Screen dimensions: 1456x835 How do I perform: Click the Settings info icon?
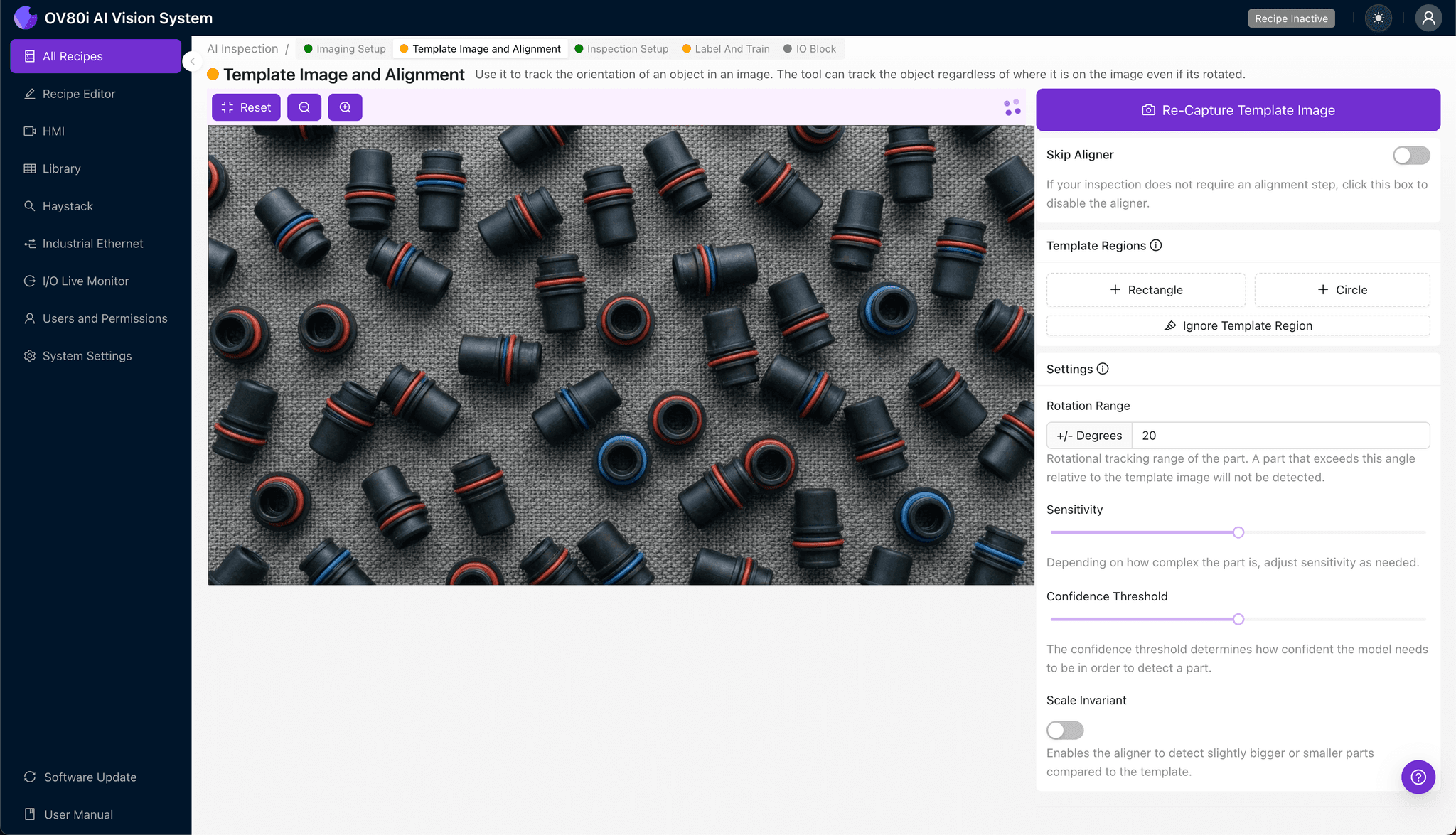pos(1103,369)
